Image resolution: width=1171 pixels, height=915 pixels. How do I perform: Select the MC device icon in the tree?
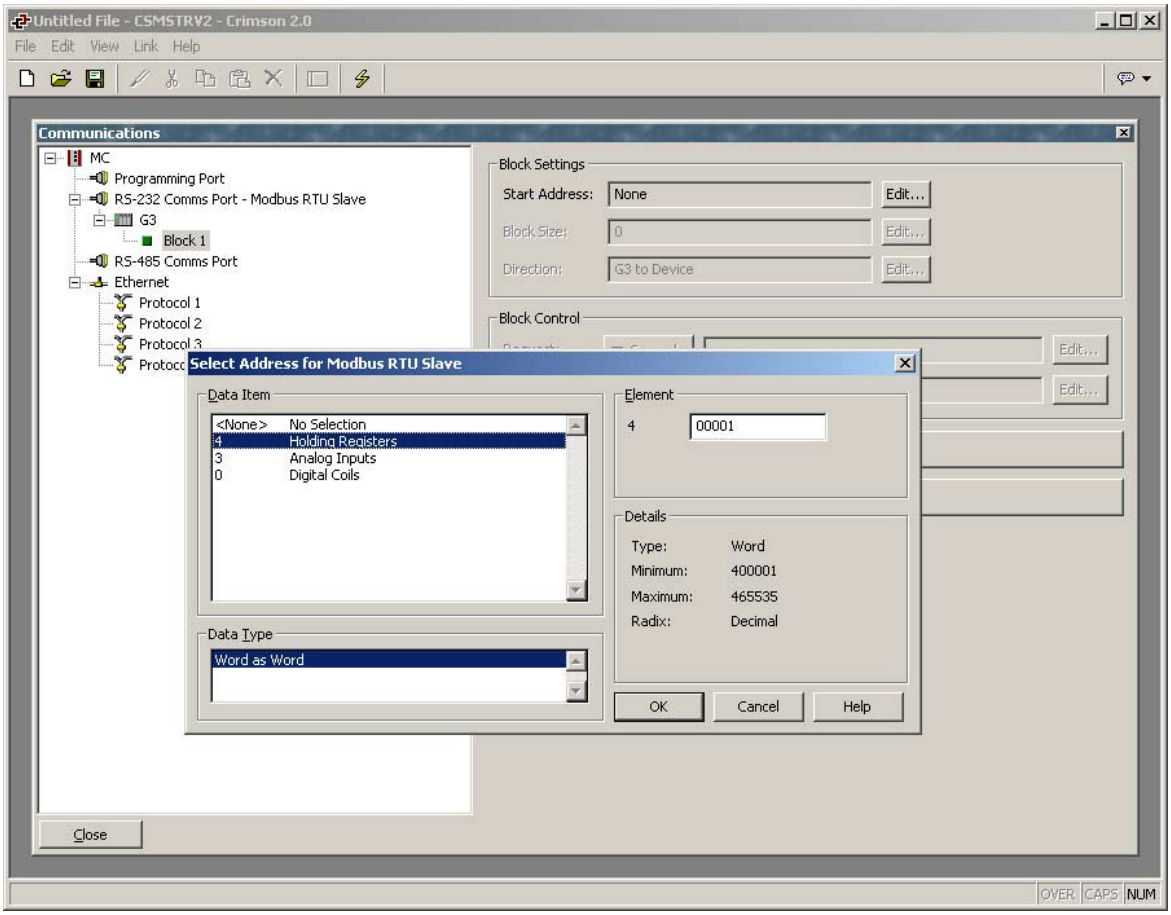(75, 158)
